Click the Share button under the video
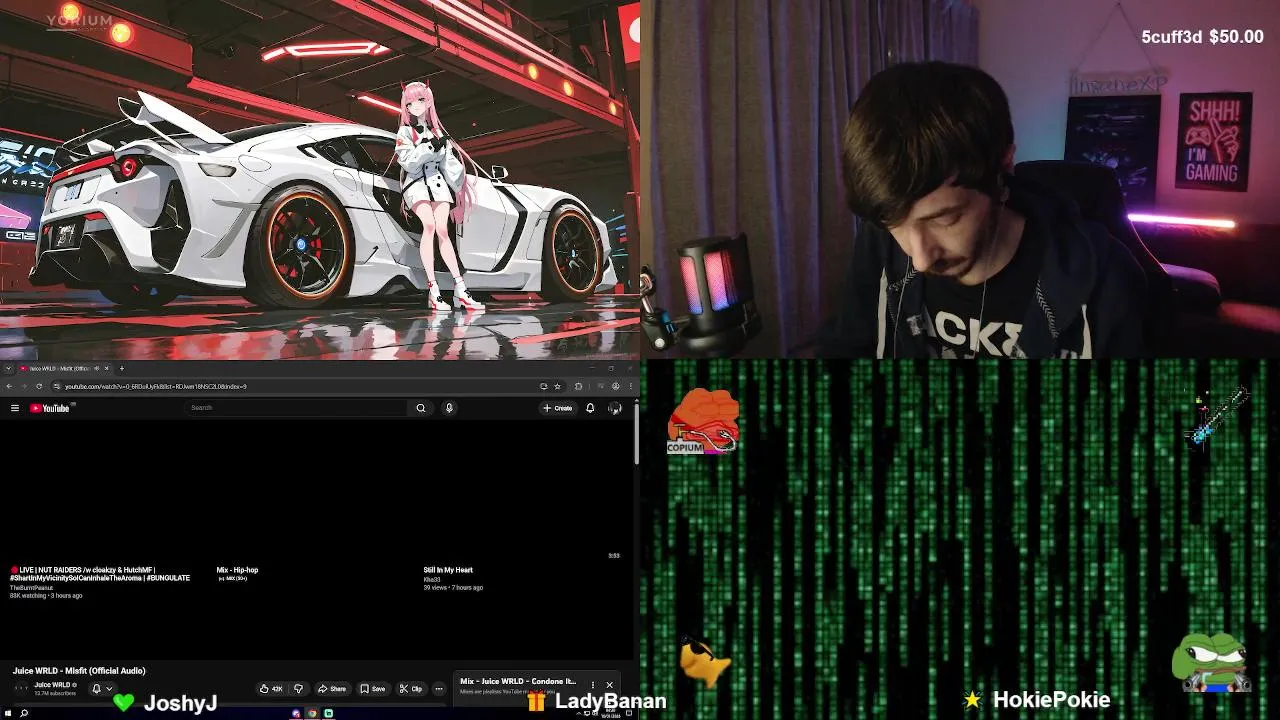This screenshot has width=1280, height=720. 332,689
